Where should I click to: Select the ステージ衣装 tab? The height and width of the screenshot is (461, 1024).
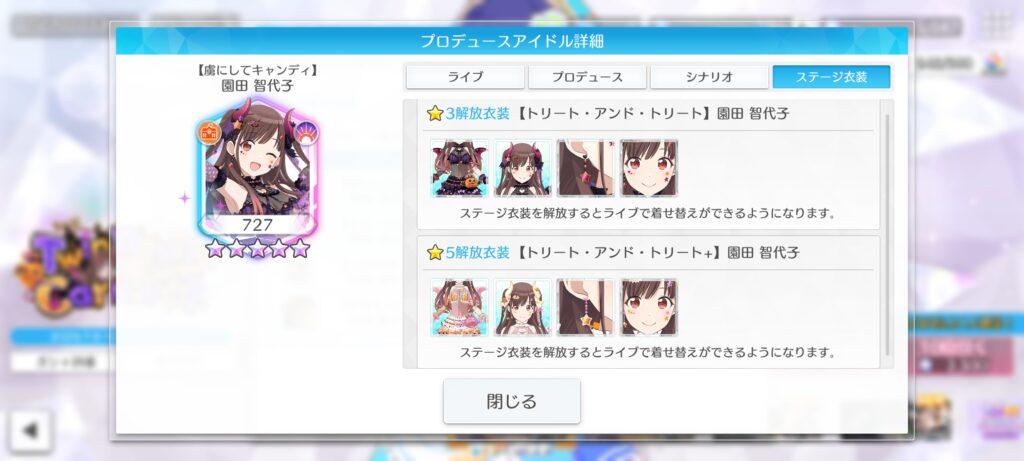[x=831, y=76]
